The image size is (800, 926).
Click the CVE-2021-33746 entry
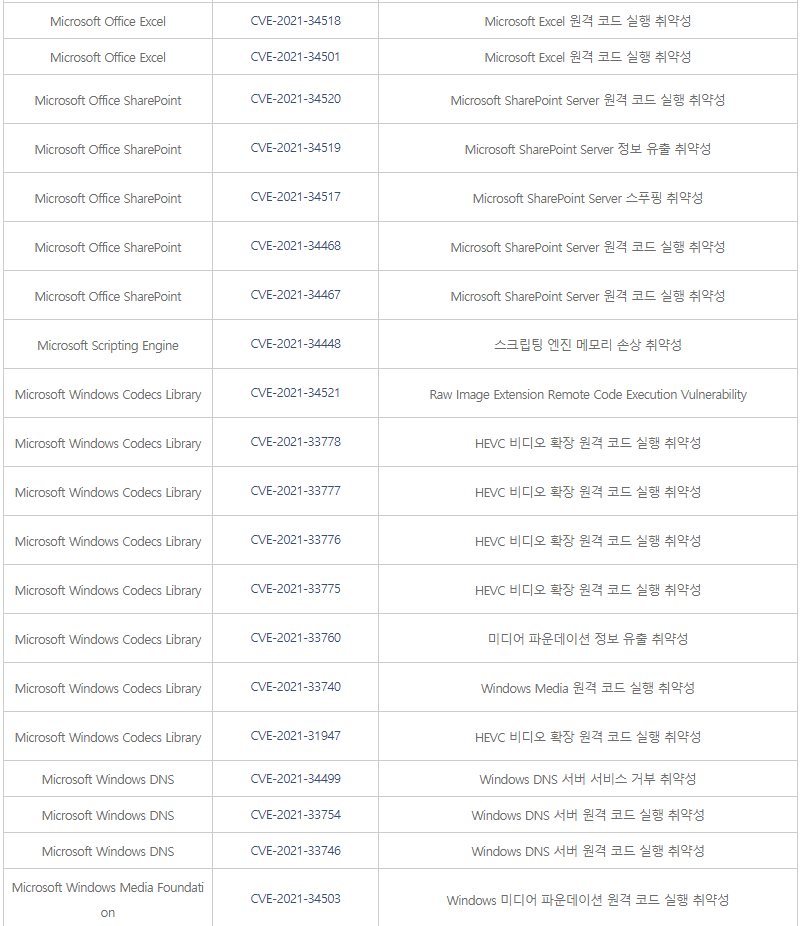click(295, 851)
